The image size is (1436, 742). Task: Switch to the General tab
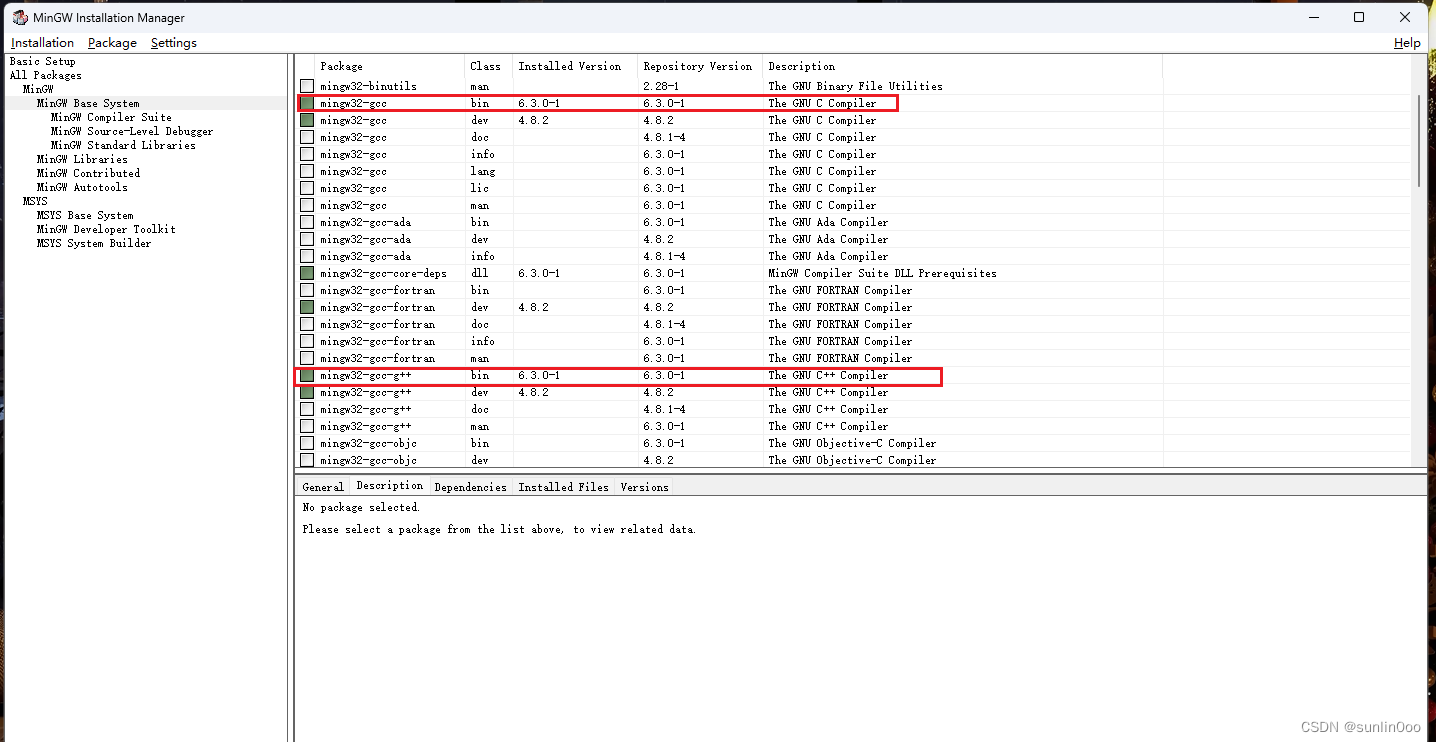click(323, 487)
